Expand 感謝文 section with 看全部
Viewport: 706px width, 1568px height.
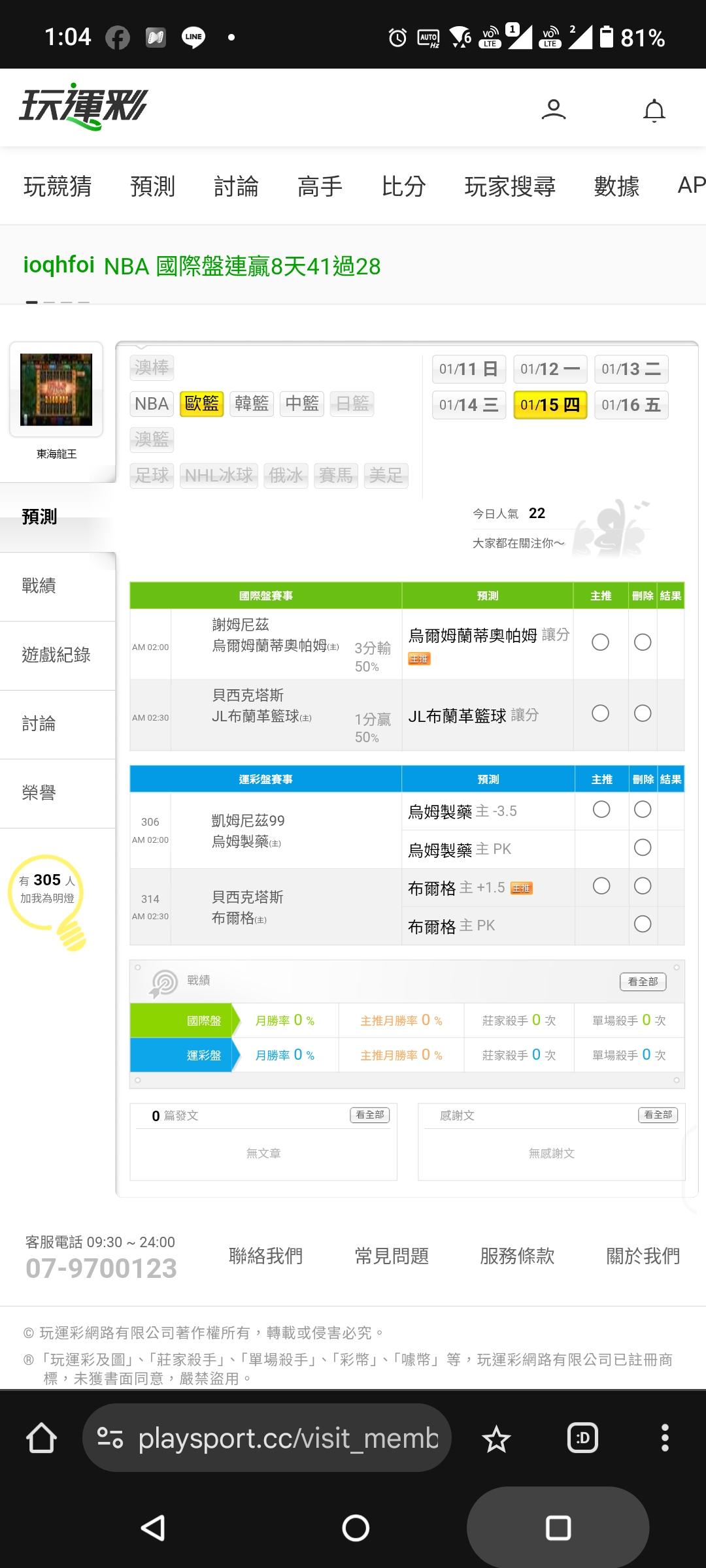click(x=658, y=1115)
